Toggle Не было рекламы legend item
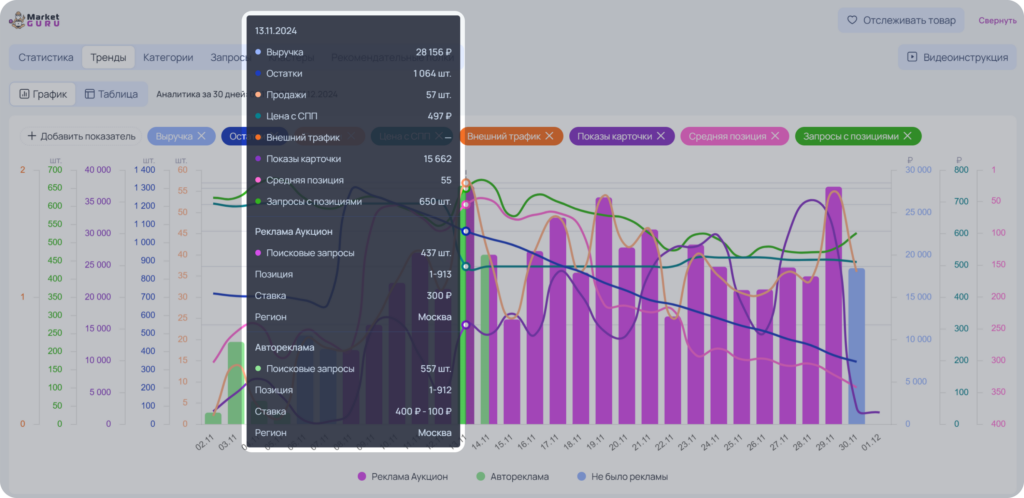Viewport: 1024px width, 498px height. pyautogui.click(x=622, y=476)
